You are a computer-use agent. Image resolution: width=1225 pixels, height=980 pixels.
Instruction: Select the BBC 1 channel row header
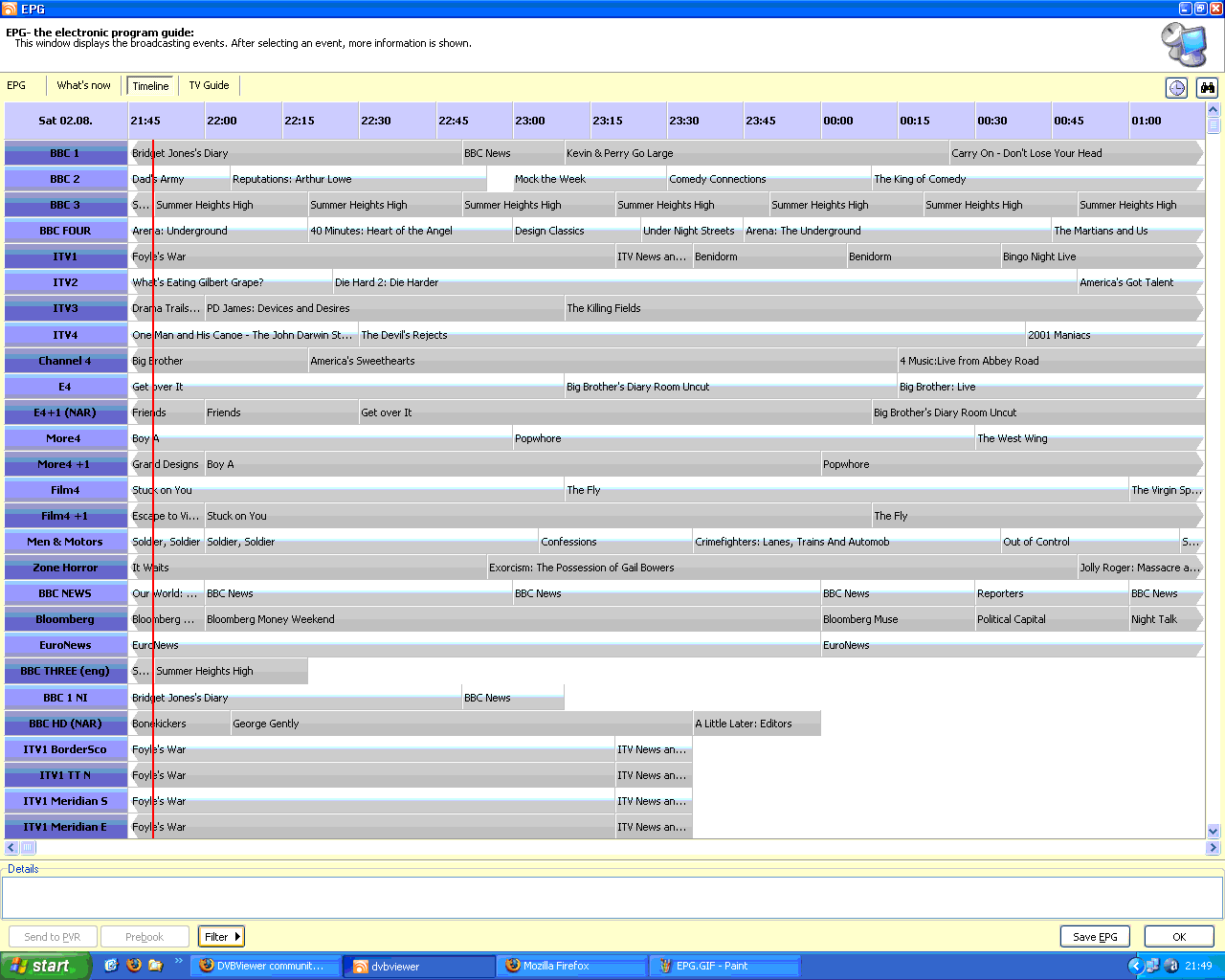pos(65,153)
